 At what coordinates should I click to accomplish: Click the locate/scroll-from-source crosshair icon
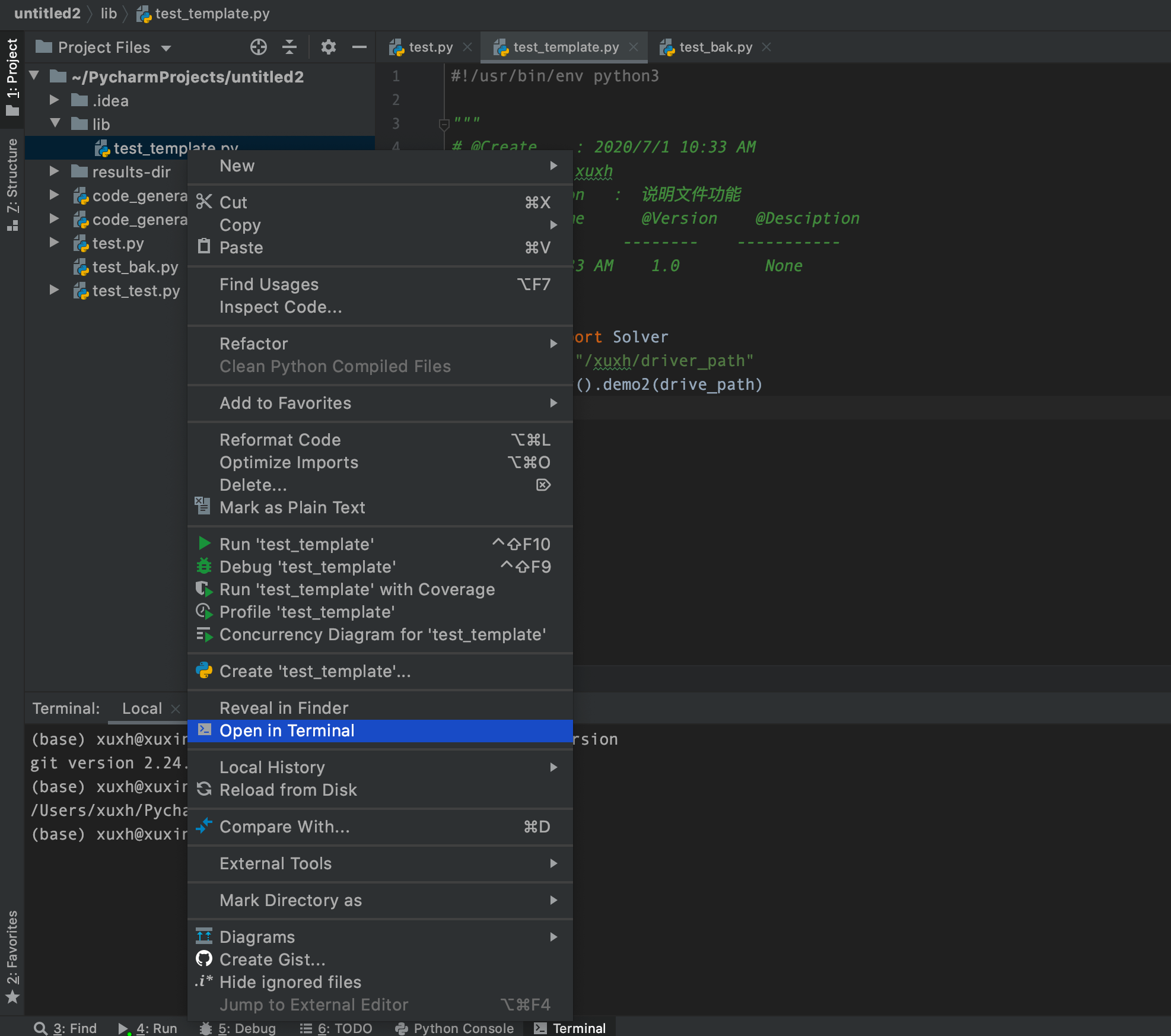pos(259,47)
